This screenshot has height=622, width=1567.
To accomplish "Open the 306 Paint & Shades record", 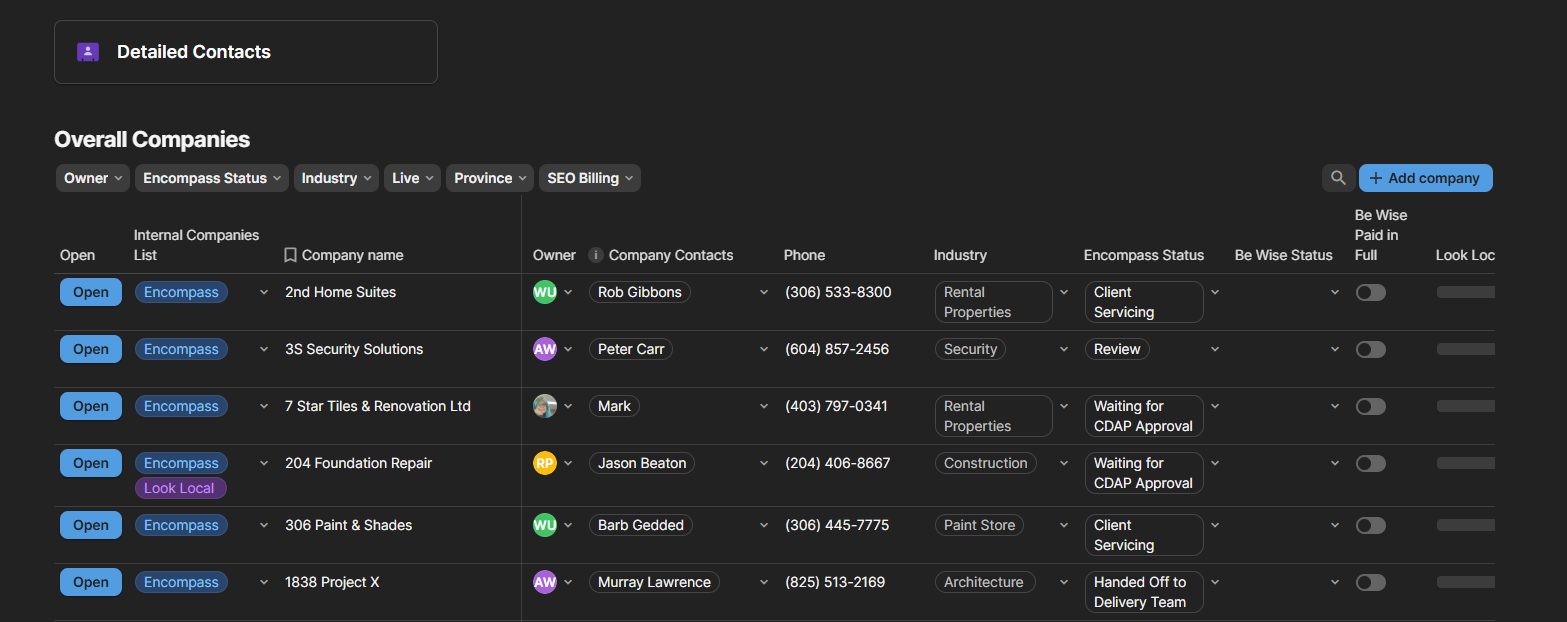I will pyautogui.click(x=91, y=525).
